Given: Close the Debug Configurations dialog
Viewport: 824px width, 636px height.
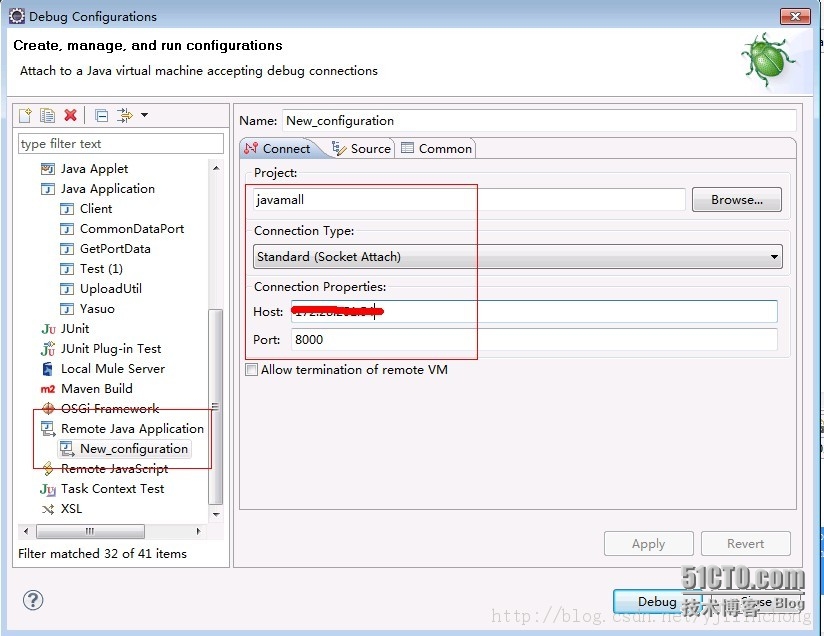Looking at the screenshot, I should (x=795, y=16).
